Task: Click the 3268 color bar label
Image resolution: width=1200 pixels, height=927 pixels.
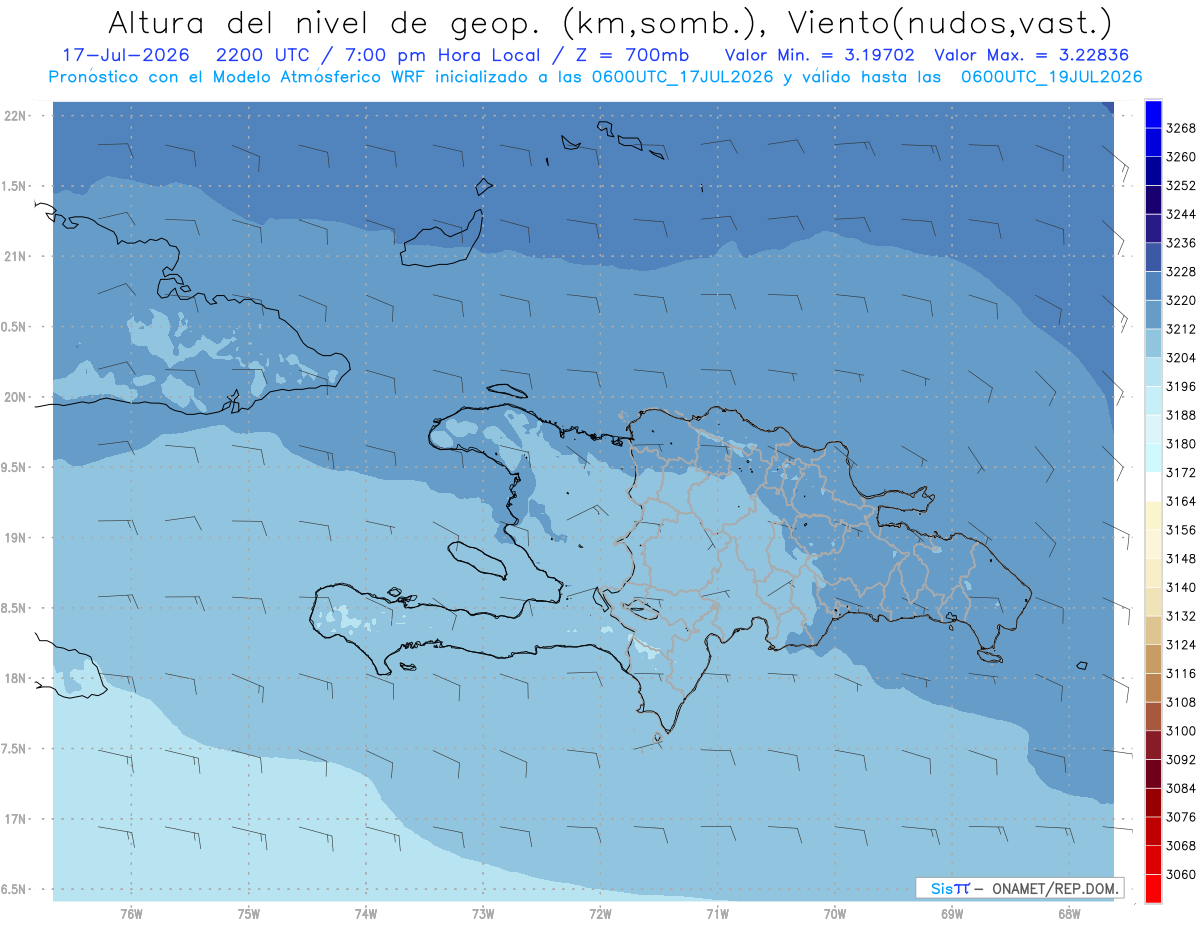Action: pyautogui.click(x=1180, y=128)
